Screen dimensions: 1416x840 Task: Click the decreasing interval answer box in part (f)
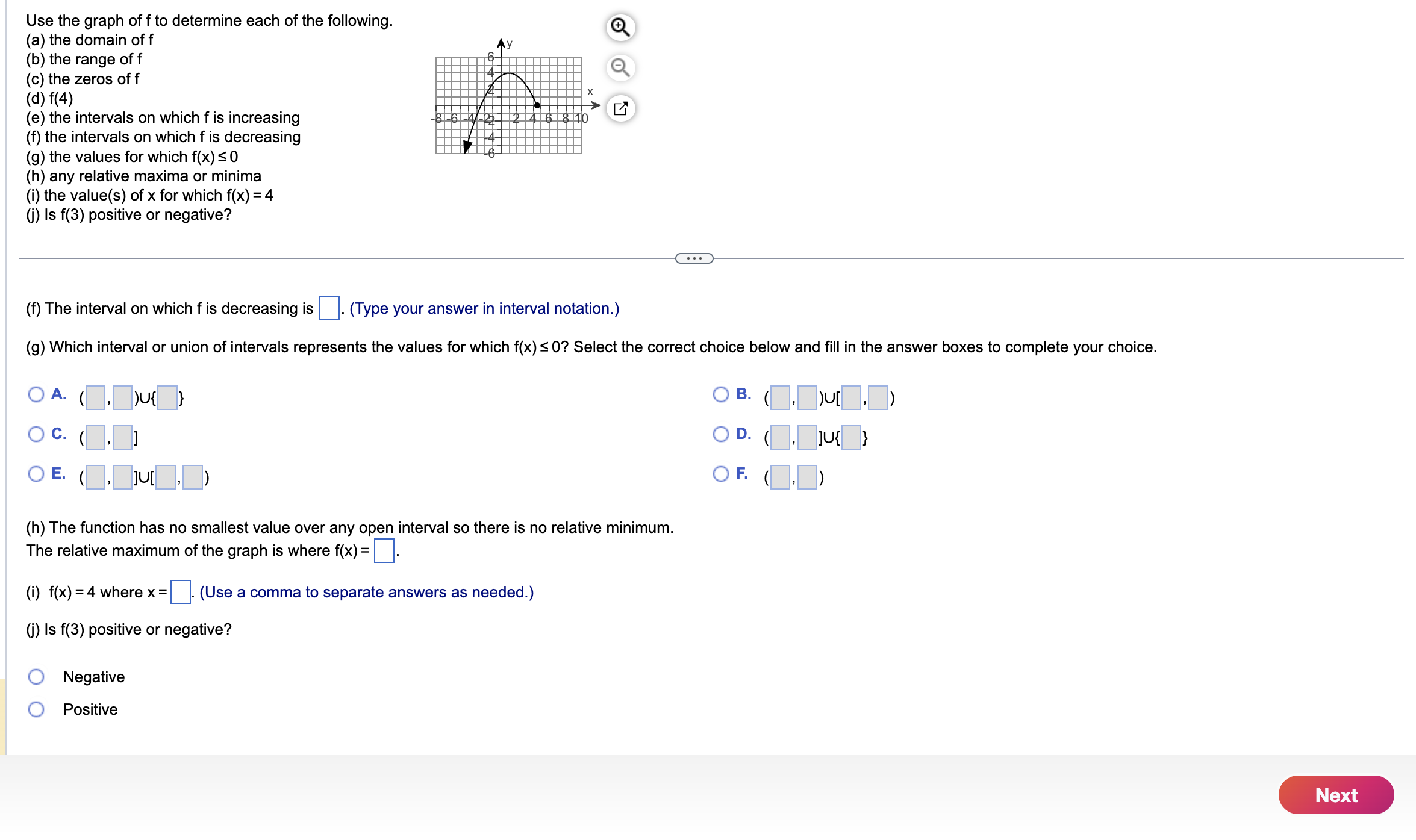click(x=328, y=308)
